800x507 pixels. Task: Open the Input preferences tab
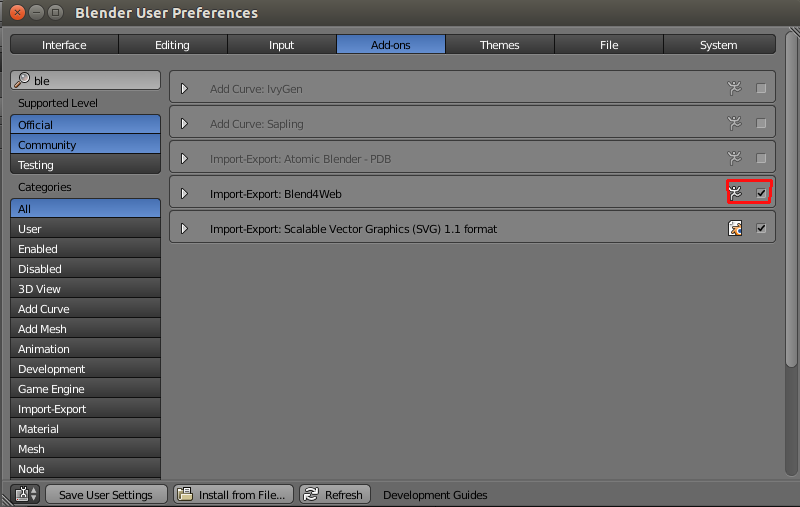pyautogui.click(x=282, y=45)
